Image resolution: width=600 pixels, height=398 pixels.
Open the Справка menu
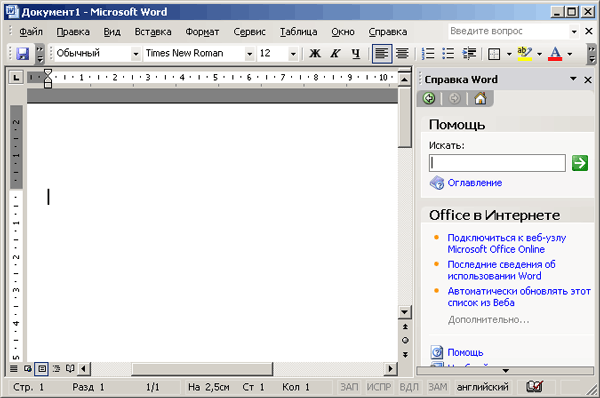tap(388, 32)
